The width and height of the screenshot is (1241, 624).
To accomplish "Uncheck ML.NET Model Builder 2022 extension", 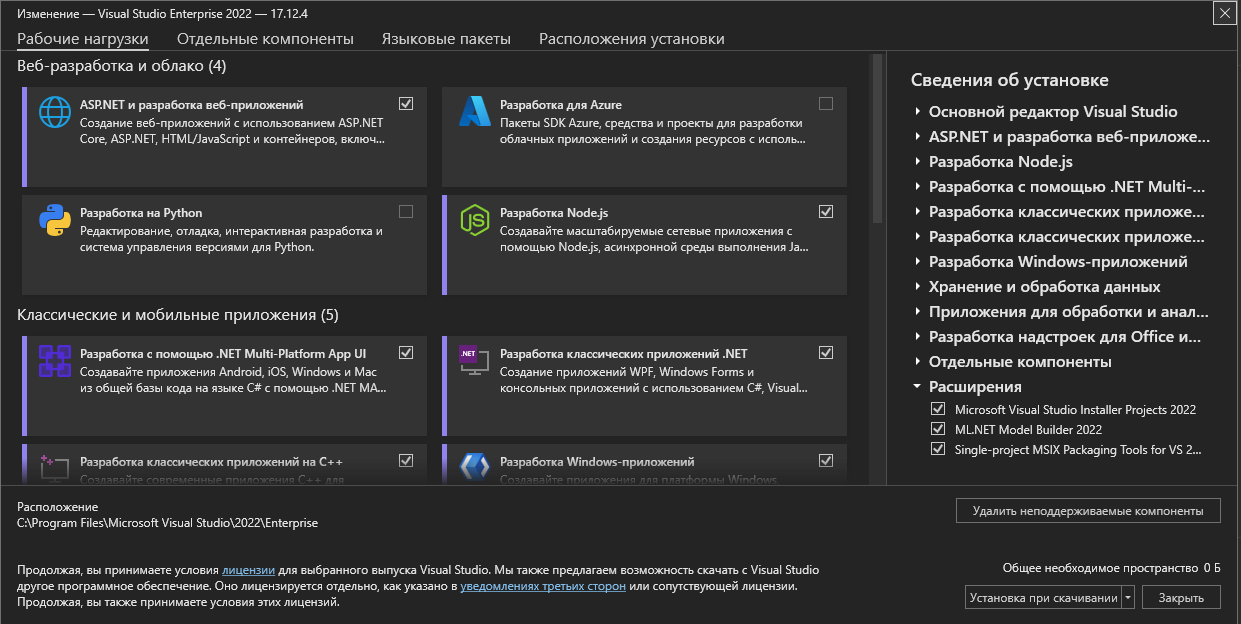I will [x=938, y=429].
